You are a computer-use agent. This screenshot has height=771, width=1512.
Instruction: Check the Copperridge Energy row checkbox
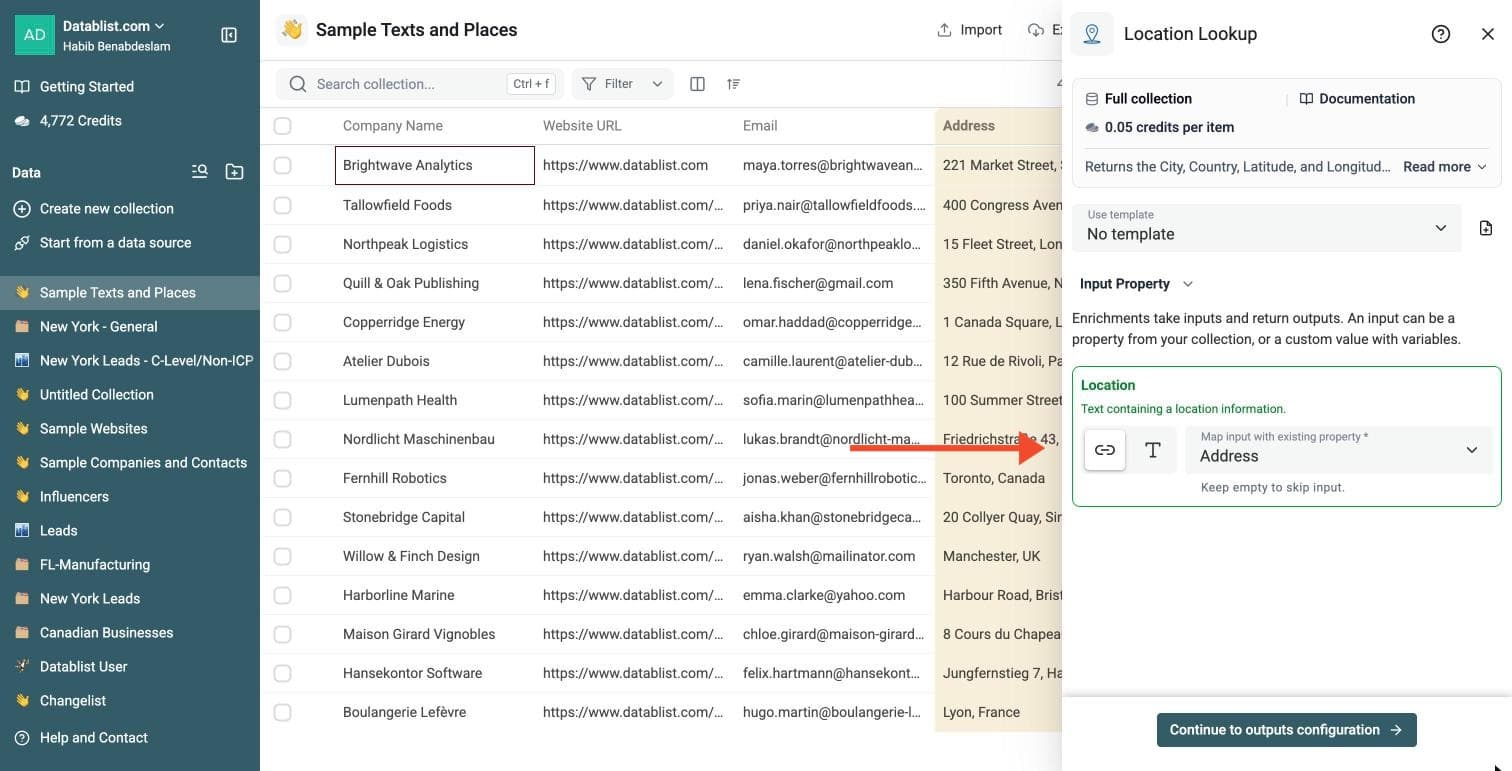pos(283,322)
